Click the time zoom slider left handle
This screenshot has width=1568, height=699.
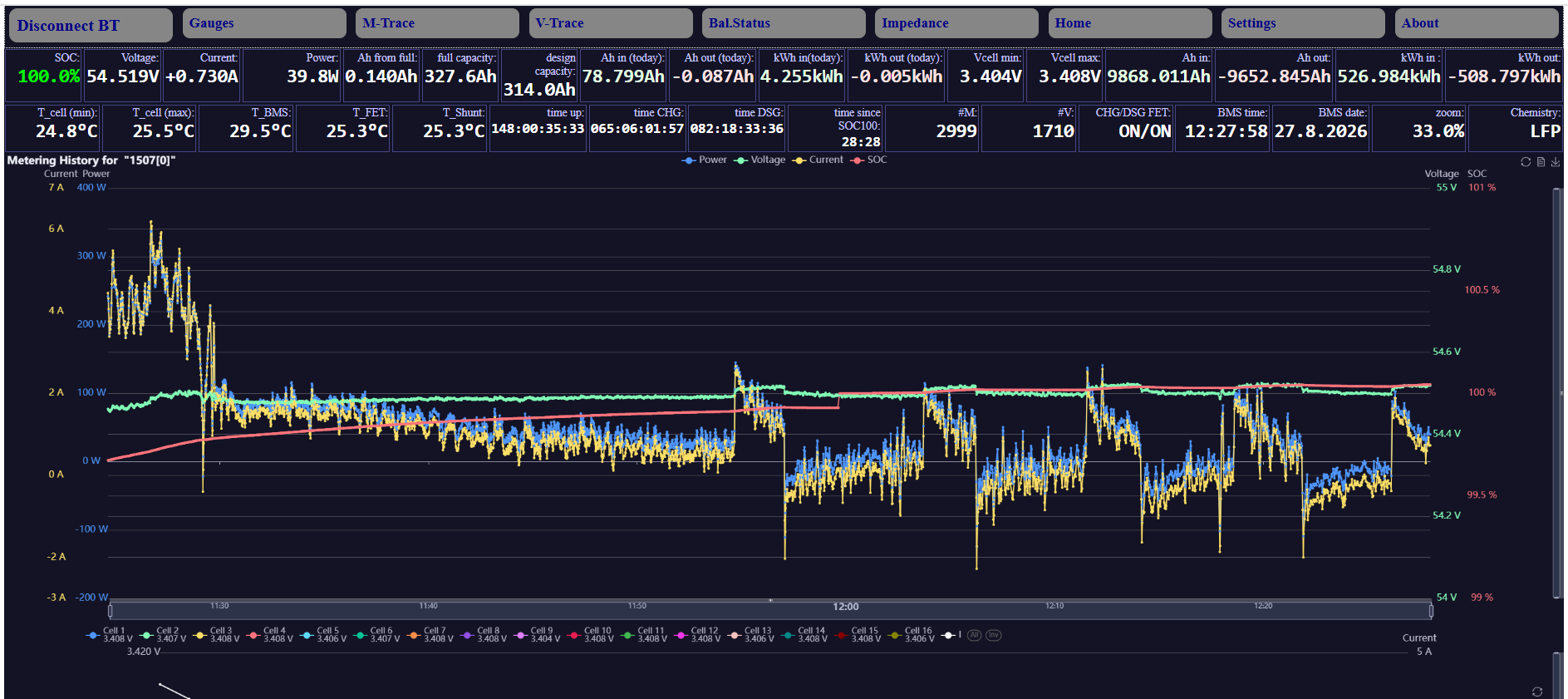[110, 611]
